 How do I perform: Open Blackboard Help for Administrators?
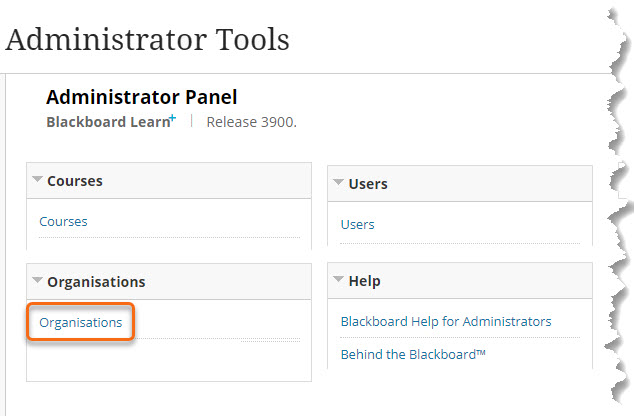tap(446, 321)
